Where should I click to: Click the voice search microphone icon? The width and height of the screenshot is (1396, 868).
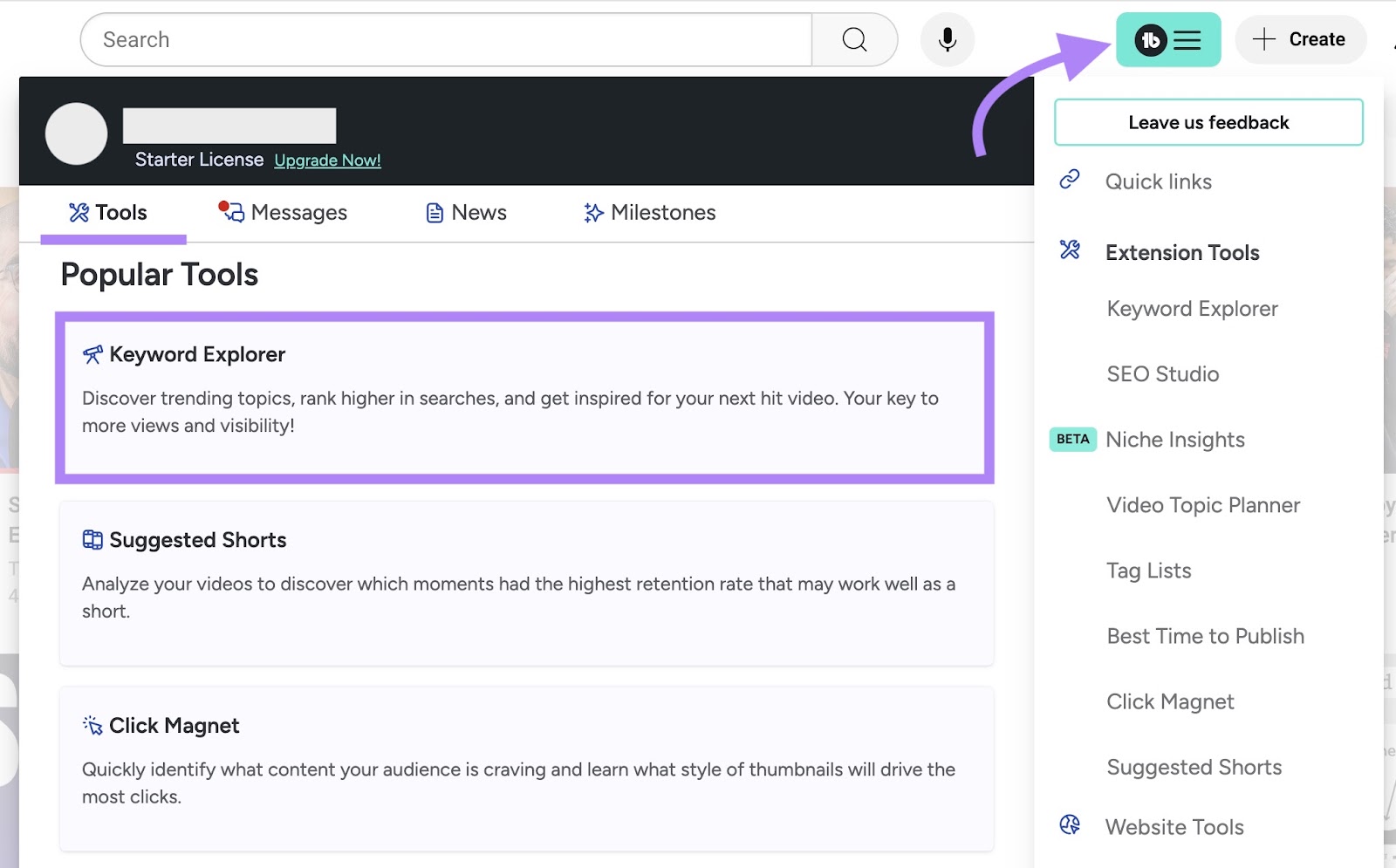click(947, 39)
